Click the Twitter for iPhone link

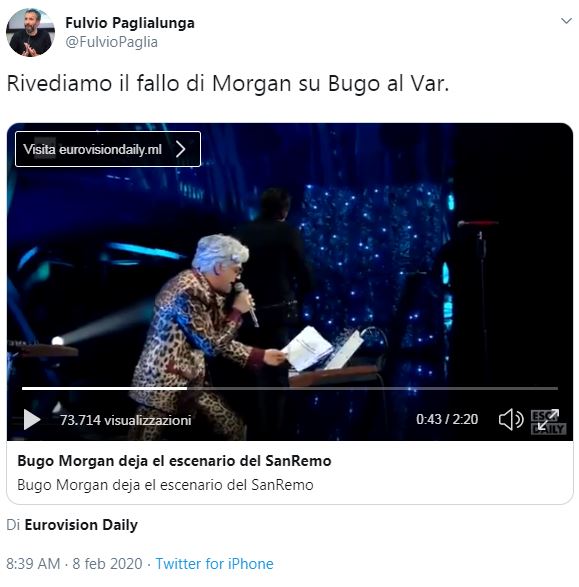pos(214,563)
